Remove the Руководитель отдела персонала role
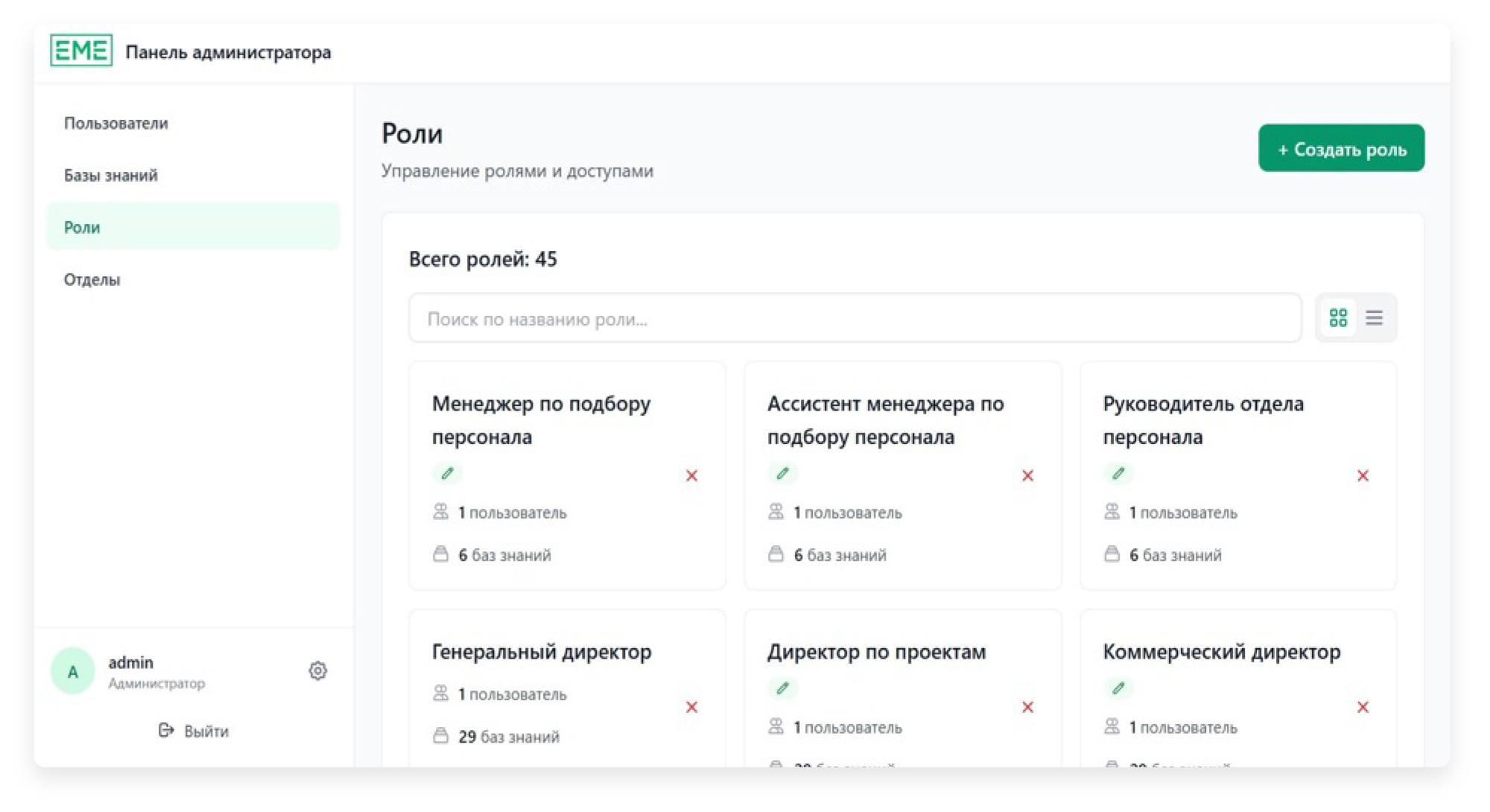Viewport: 1490px width, 812px height. tap(1363, 475)
